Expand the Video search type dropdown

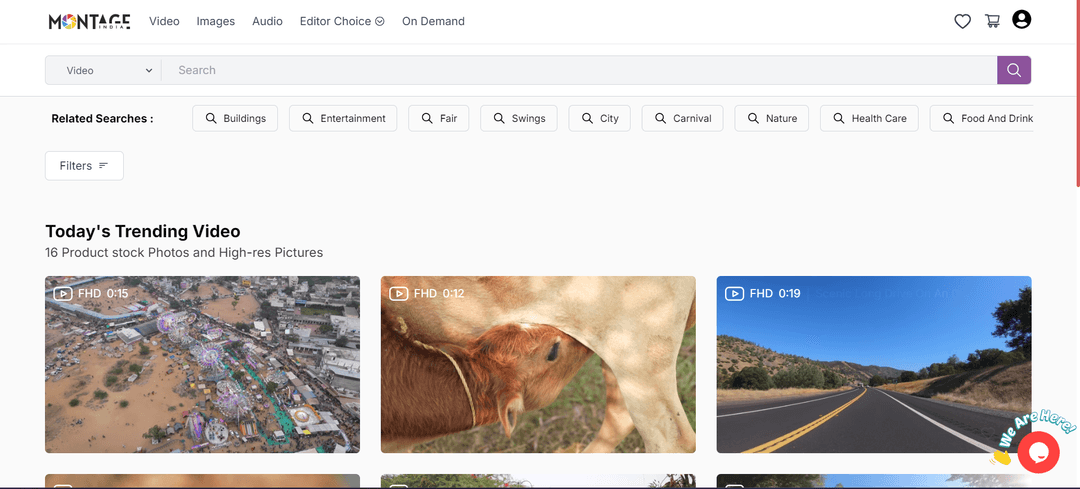pos(104,70)
